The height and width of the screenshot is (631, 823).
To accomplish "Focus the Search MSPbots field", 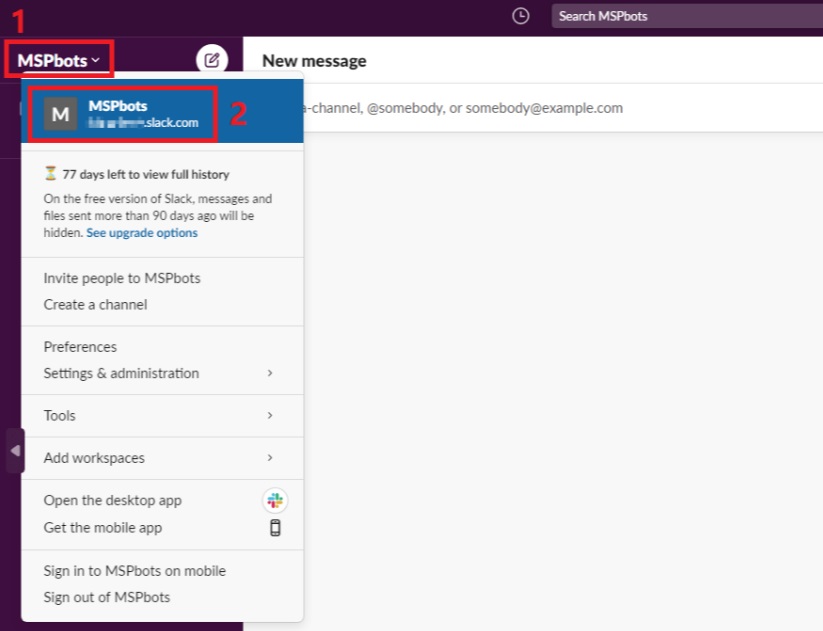I will click(x=687, y=16).
